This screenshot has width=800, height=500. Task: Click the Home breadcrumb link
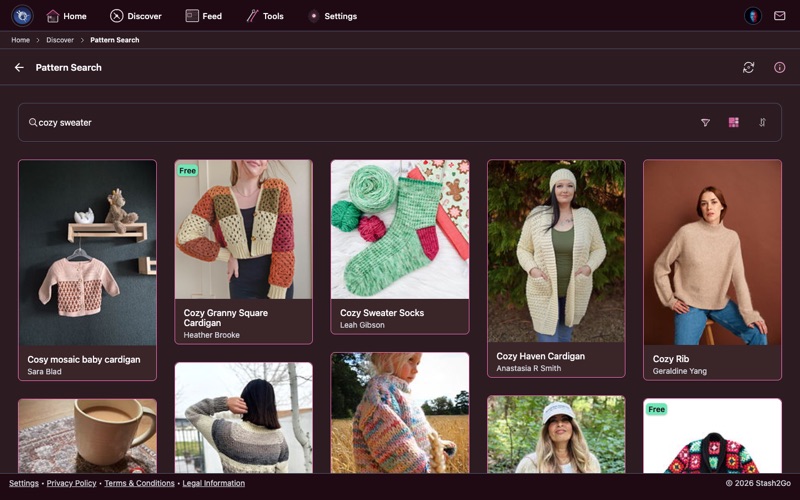[20, 40]
